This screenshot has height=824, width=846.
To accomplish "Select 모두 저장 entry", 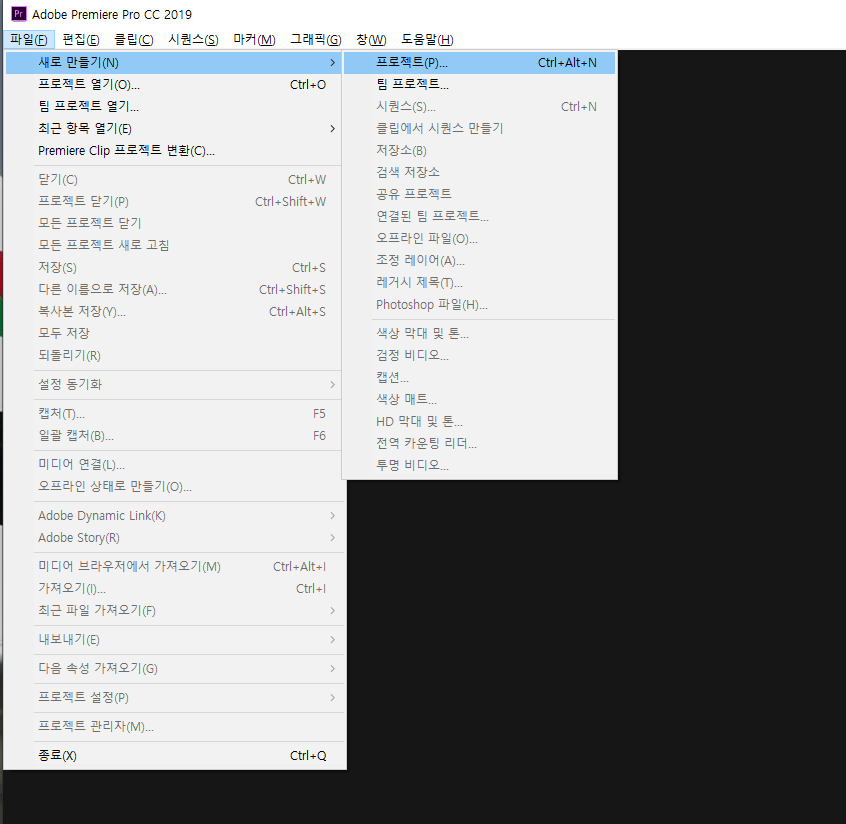I will 173,333.
